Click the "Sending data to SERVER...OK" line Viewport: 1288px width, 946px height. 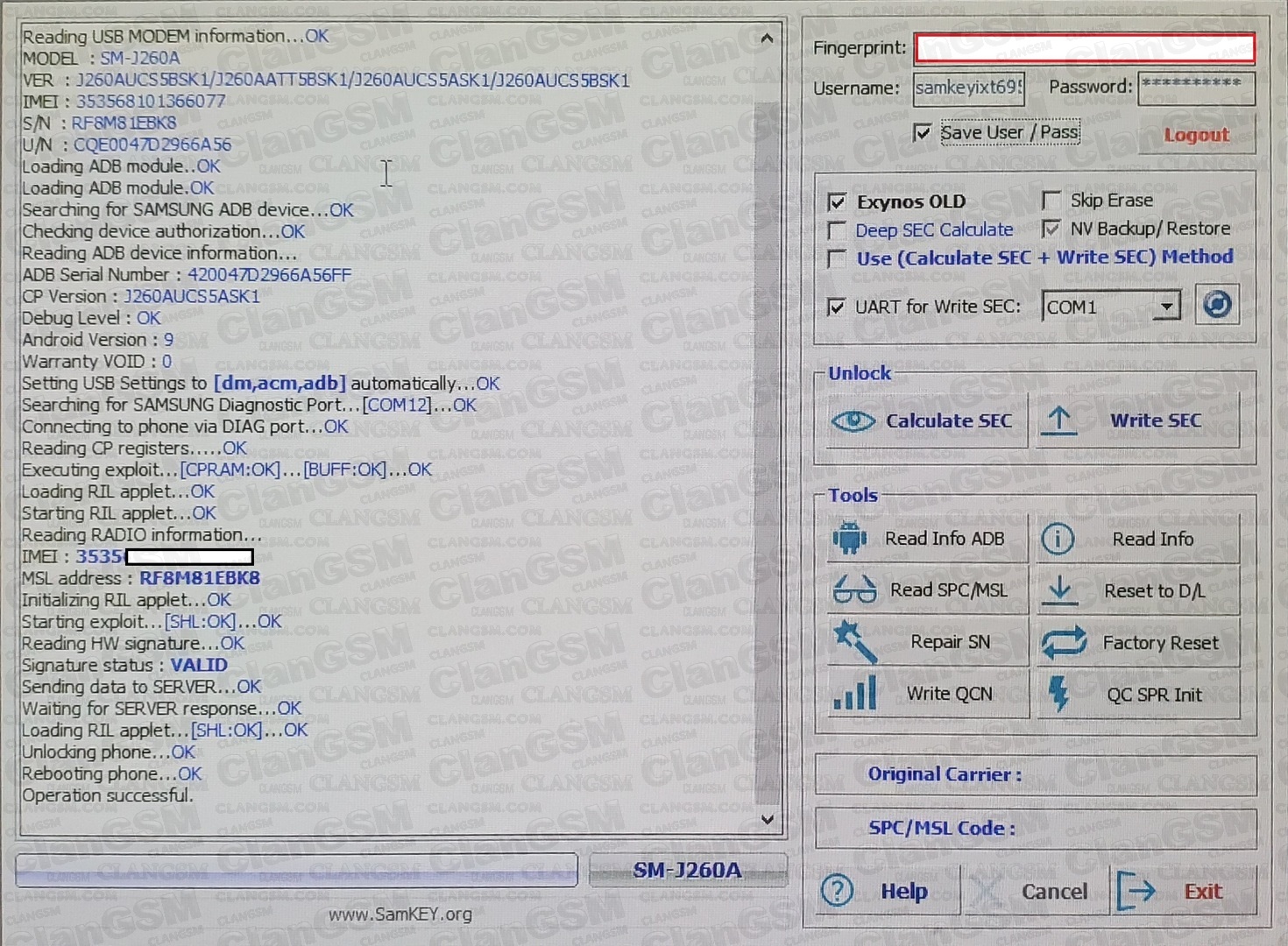(x=142, y=687)
